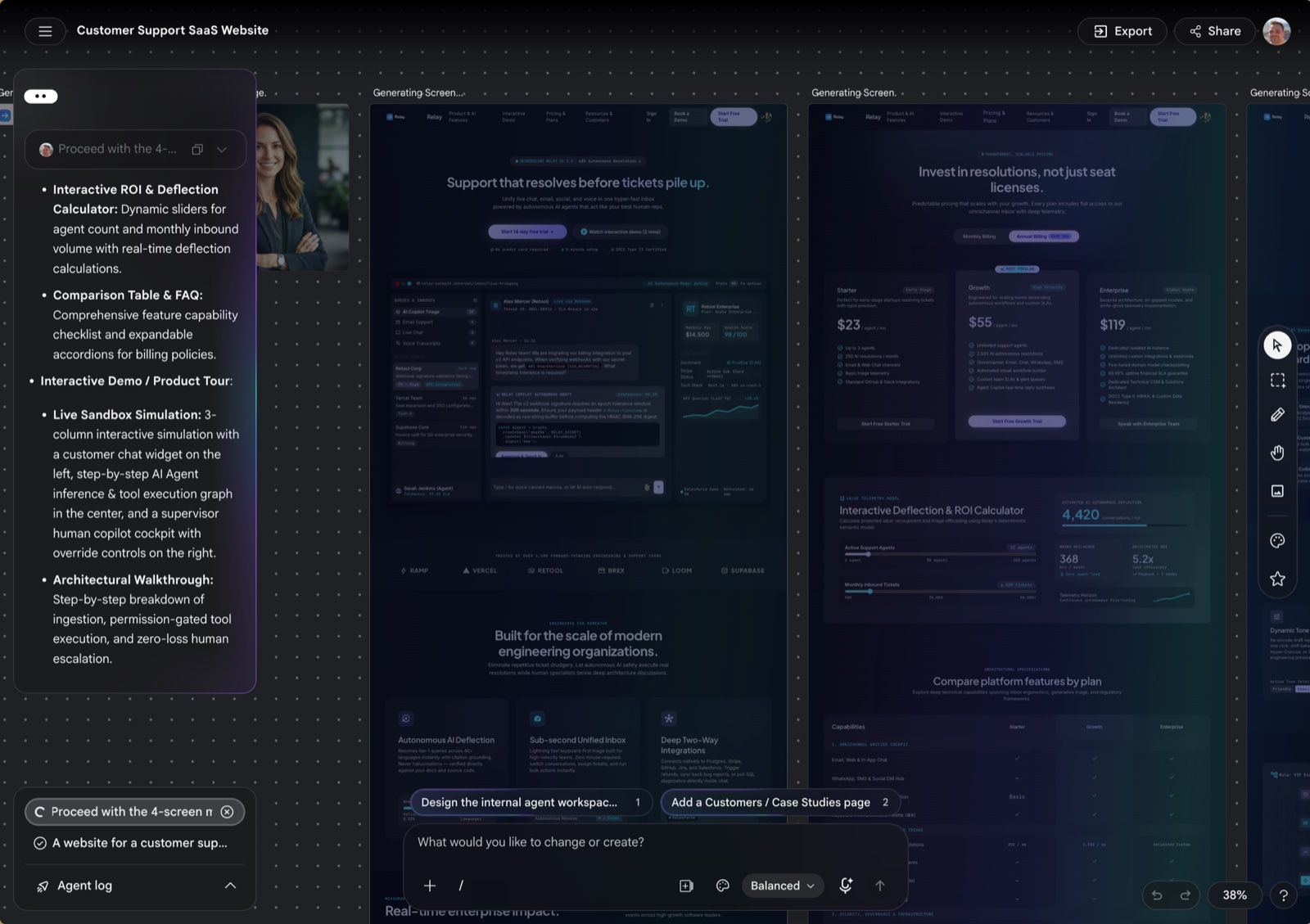Open the hamburger menu
The width and height of the screenshot is (1310, 924).
[x=45, y=31]
